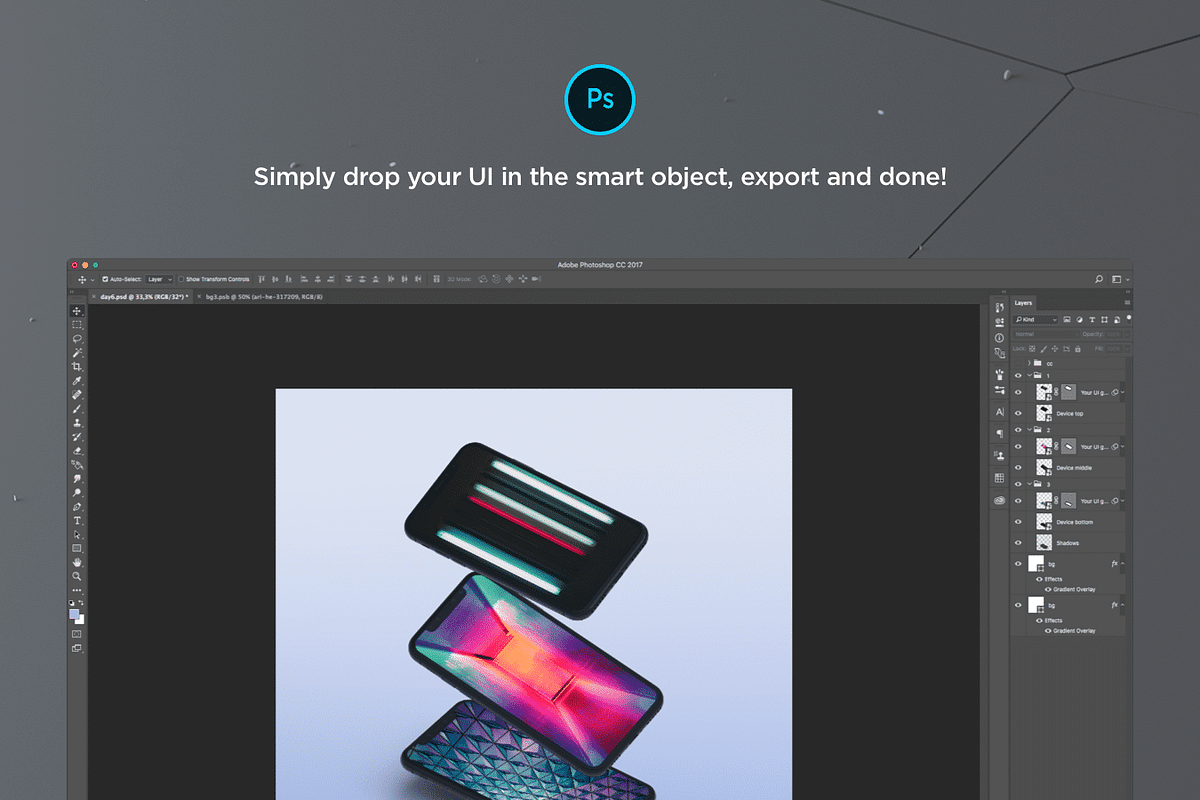Hide the Shadows layer
The width and height of the screenshot is (1200, 800).
click(1019, 543)
